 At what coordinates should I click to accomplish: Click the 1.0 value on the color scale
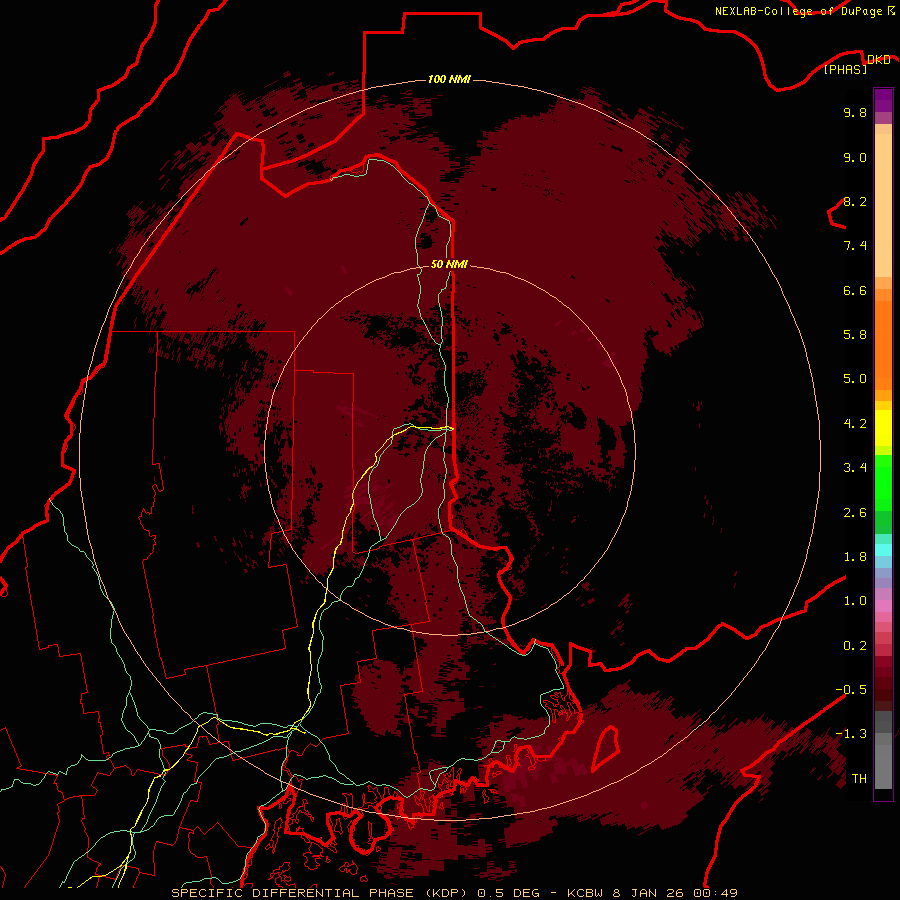pos(855,601)
